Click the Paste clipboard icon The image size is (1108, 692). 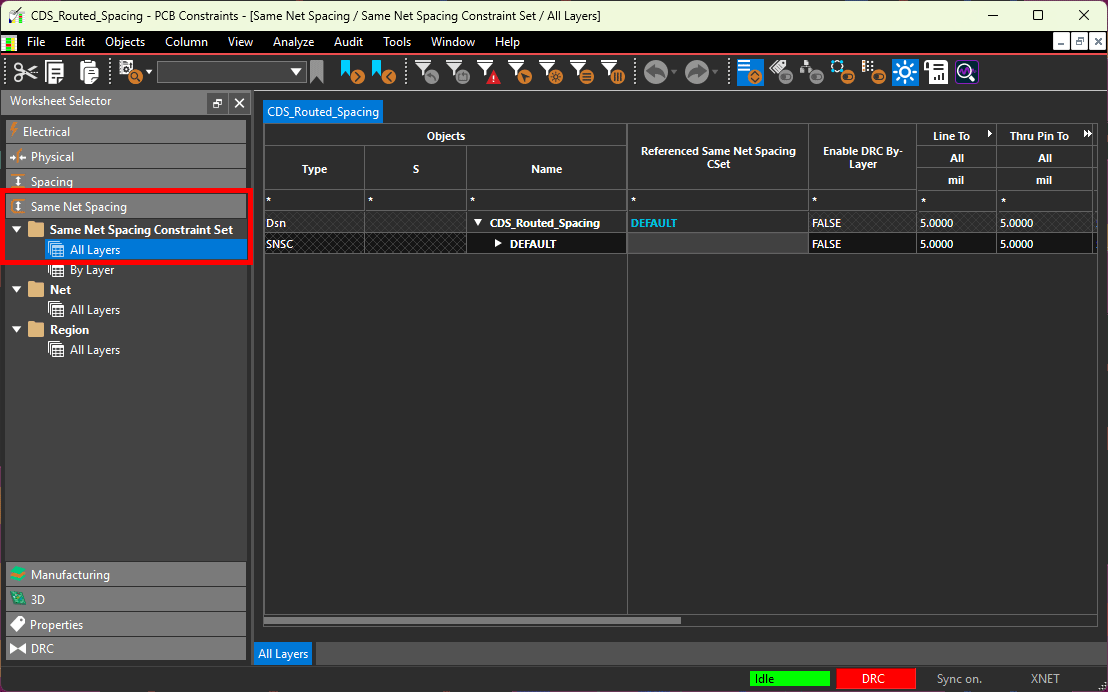[x=89, y=72]
